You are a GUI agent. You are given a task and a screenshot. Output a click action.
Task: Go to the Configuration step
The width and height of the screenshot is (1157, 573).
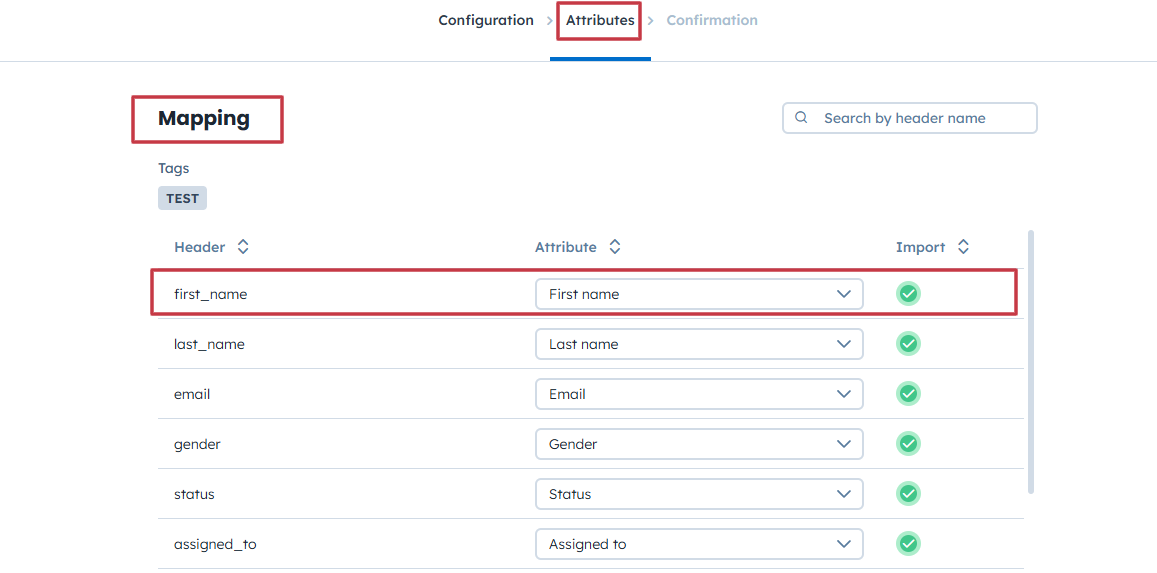tap(486, 20)
